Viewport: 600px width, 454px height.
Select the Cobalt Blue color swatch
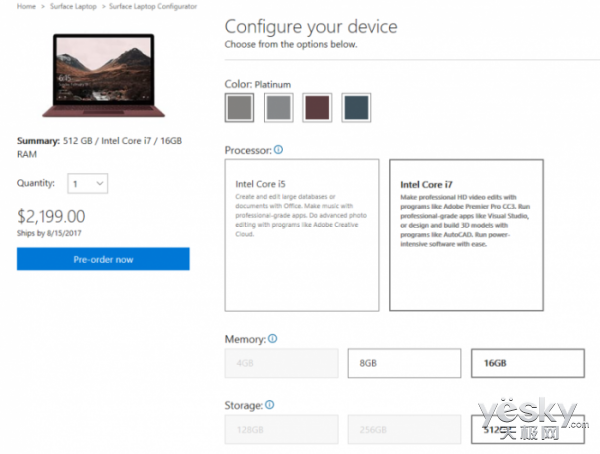click(356, 108)
